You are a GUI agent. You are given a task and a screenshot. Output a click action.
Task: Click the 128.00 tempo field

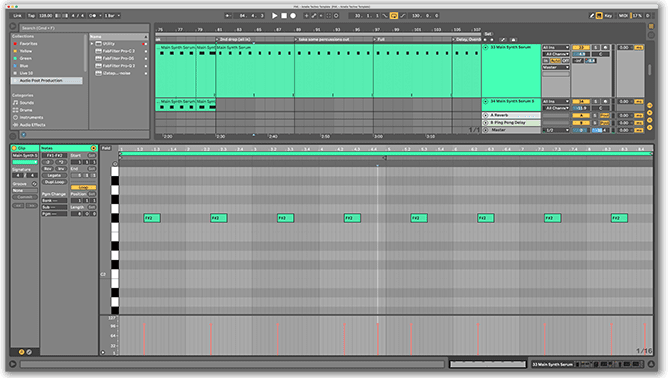[x=45, y=15]
